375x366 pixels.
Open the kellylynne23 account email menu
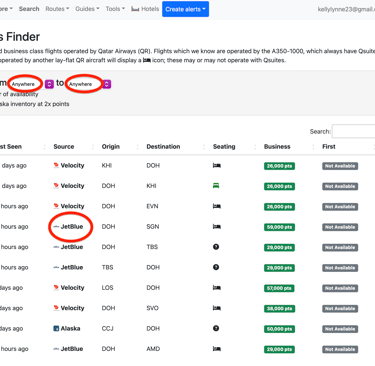point(346,9)
